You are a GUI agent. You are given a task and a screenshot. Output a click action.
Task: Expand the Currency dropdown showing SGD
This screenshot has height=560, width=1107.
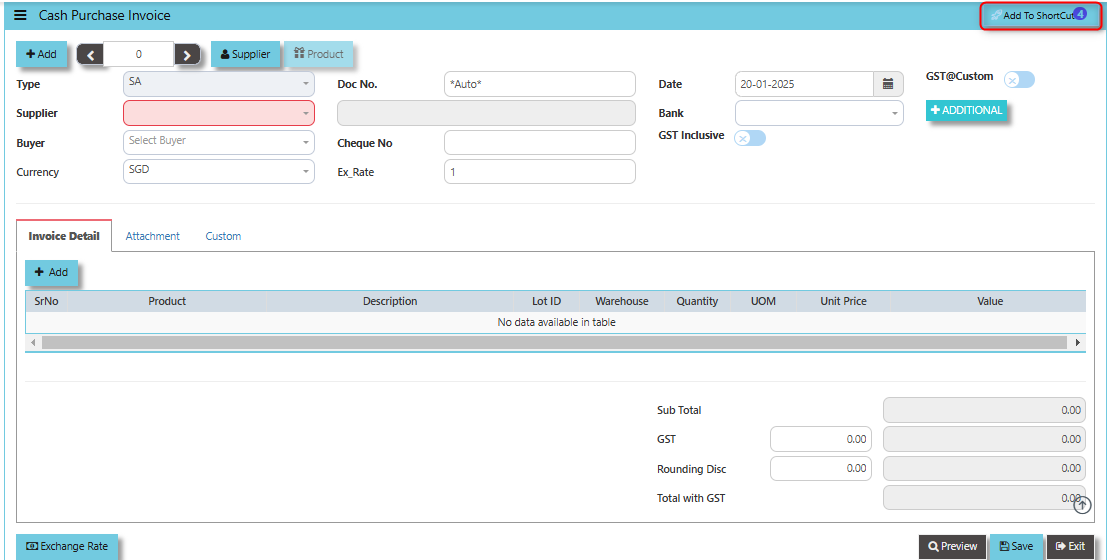point(219,172)
